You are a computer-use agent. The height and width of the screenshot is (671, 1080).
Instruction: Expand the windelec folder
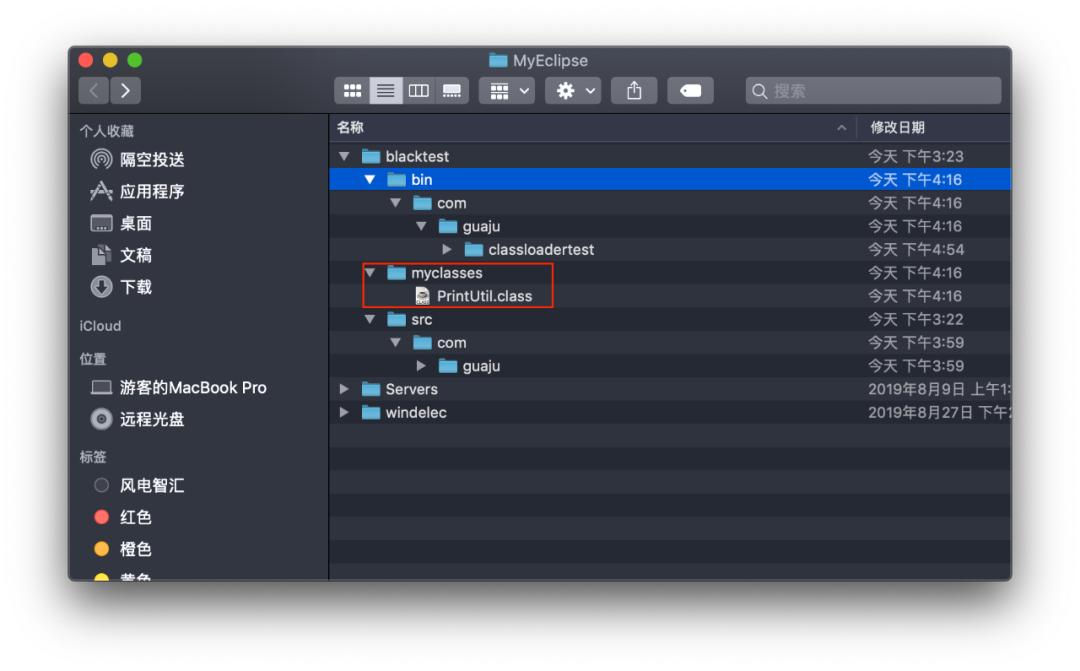(x=344, y=413)
